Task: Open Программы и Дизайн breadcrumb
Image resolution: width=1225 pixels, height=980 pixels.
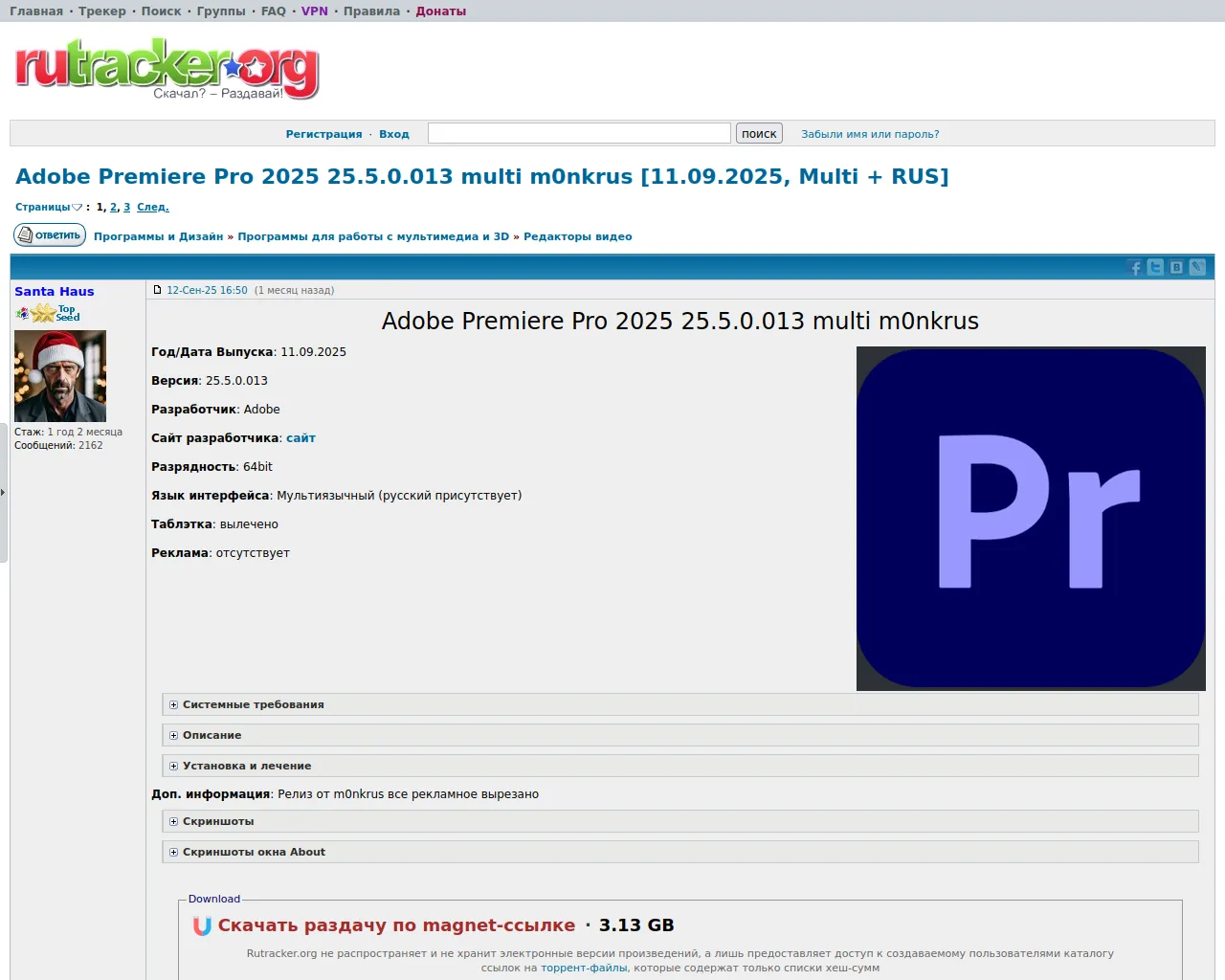Action: pos(159,236)
